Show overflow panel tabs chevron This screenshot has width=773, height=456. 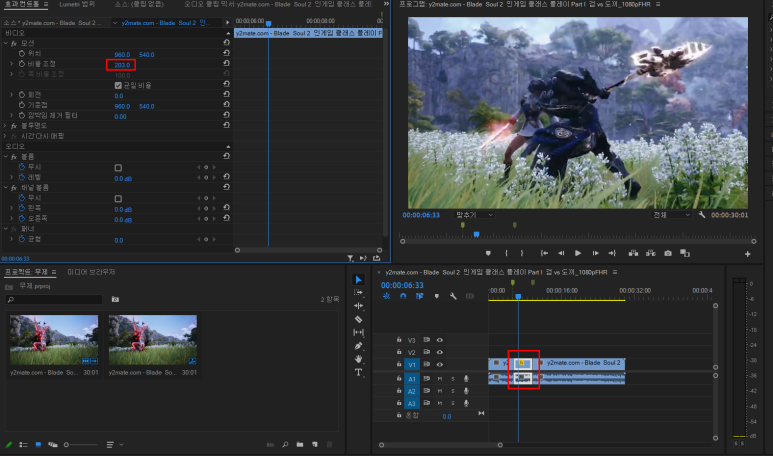click(x=386, y=4)
